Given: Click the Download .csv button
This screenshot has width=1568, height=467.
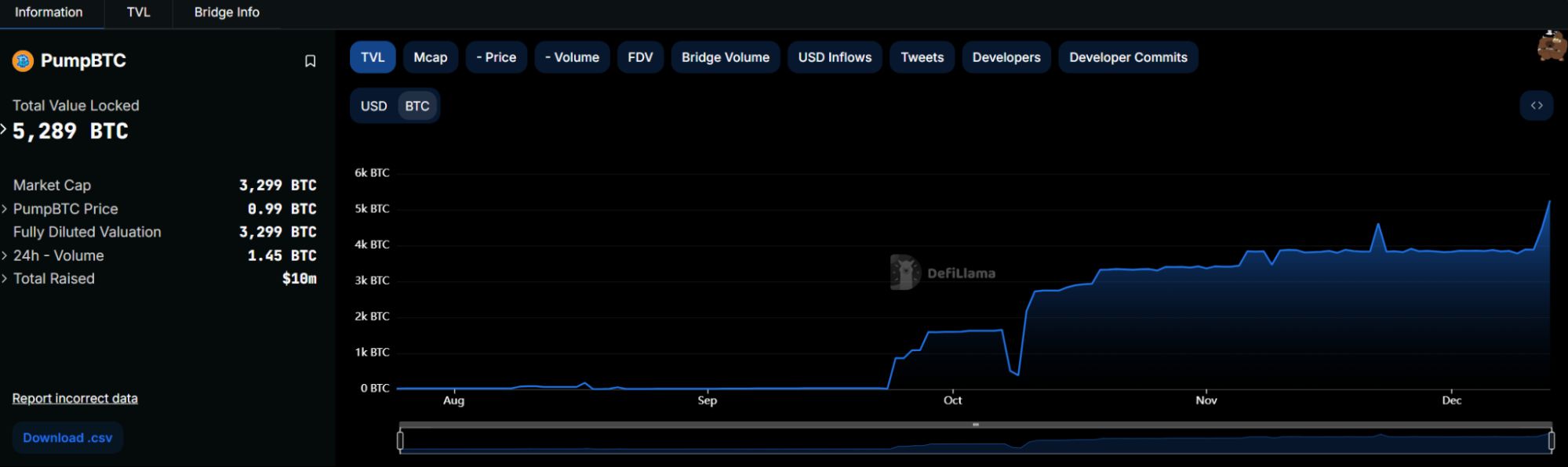Looking at the screenshot, I should pos(67,438).
